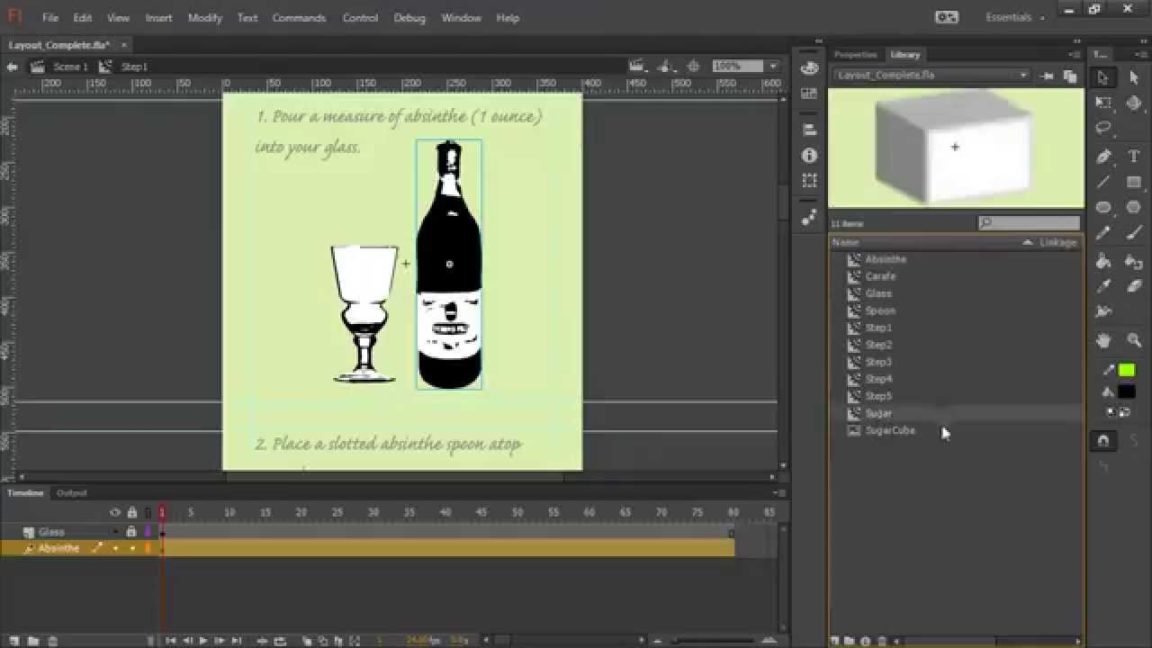Choose the Text tool

pyautogui.click(x=1133, y=155)
